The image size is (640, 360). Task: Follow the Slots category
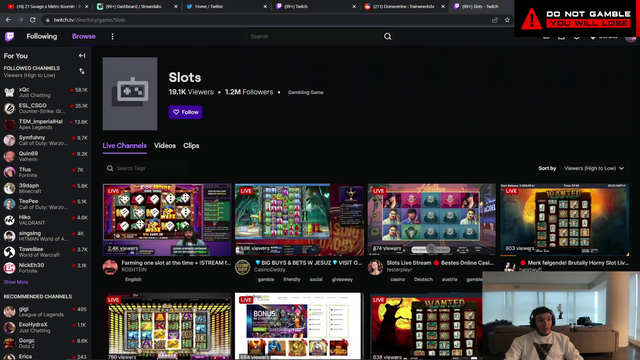click(186, 112)
